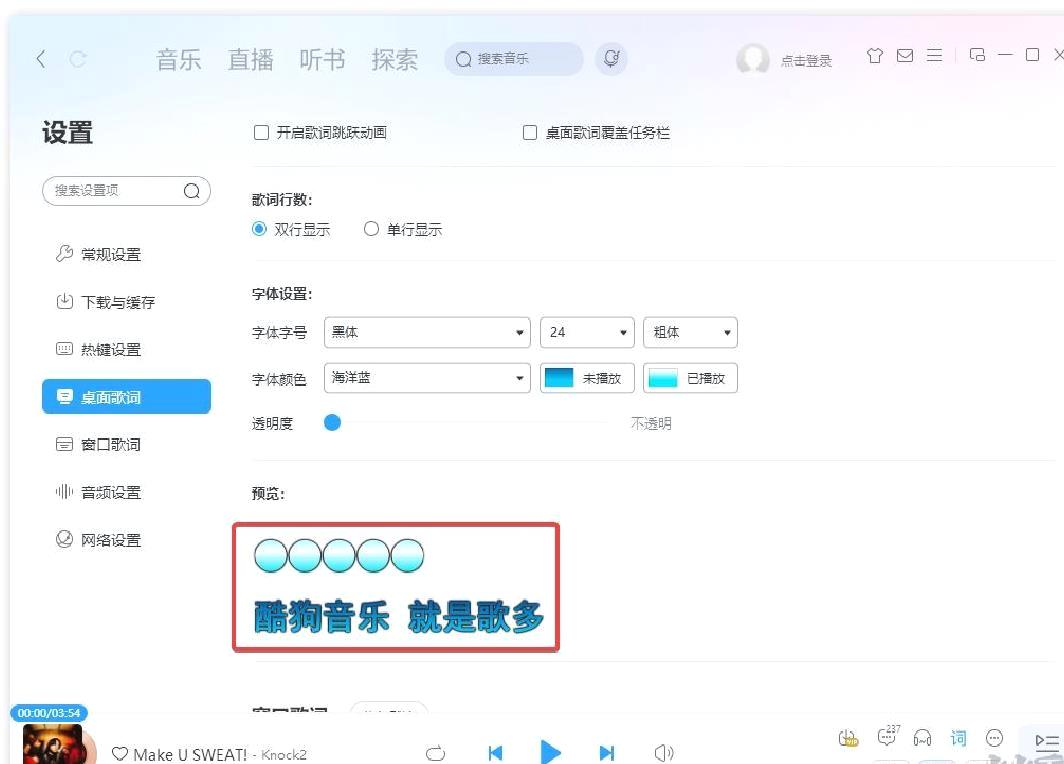Toggle the loop playback mode icon
The image size is (1064, 764).
pos(436,753)
